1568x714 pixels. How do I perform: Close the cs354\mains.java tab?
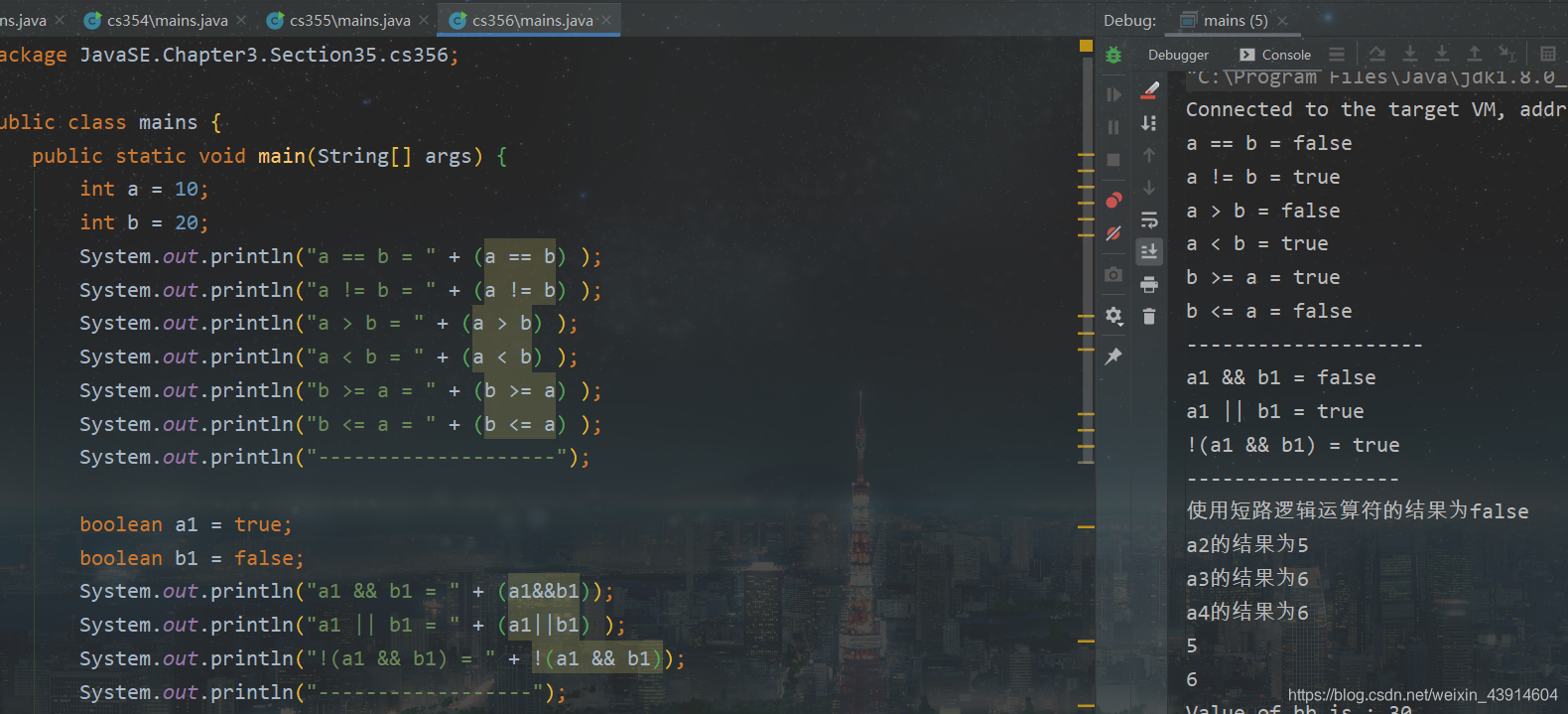241,20
